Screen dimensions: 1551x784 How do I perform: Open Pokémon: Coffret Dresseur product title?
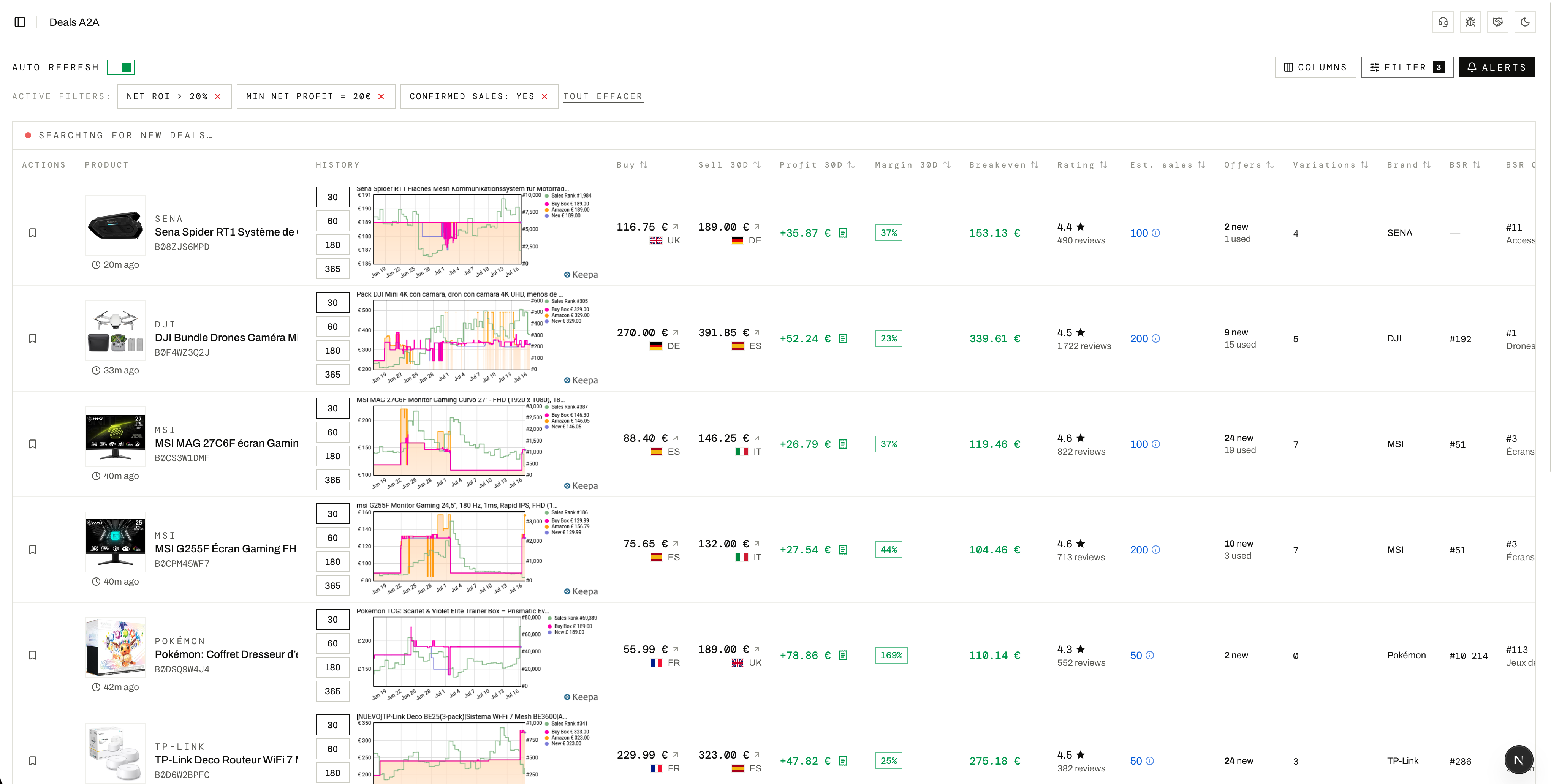click(x=226, y=654)
